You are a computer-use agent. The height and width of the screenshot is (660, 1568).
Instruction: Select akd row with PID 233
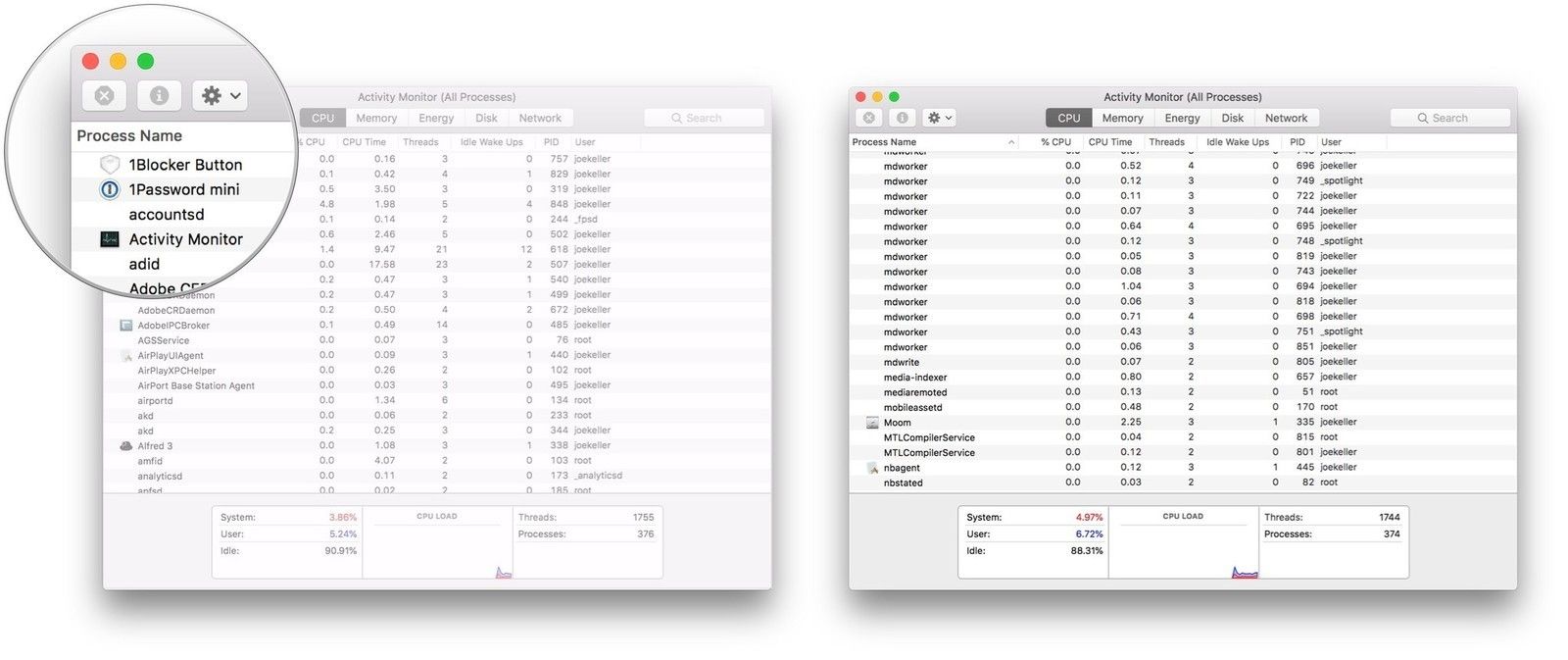pyautogui.click(x=437, y=416)
